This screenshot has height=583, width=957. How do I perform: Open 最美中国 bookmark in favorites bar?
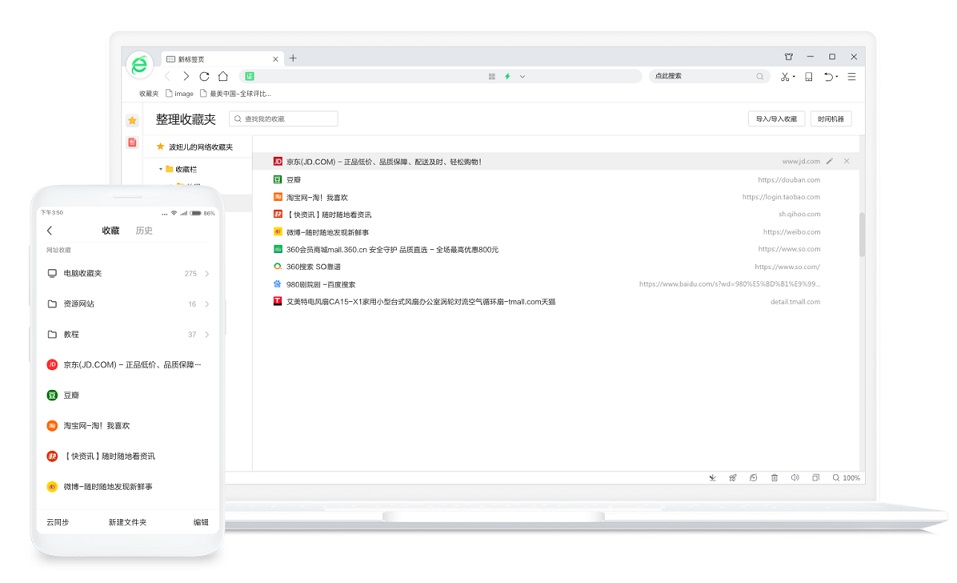point(236,93)
